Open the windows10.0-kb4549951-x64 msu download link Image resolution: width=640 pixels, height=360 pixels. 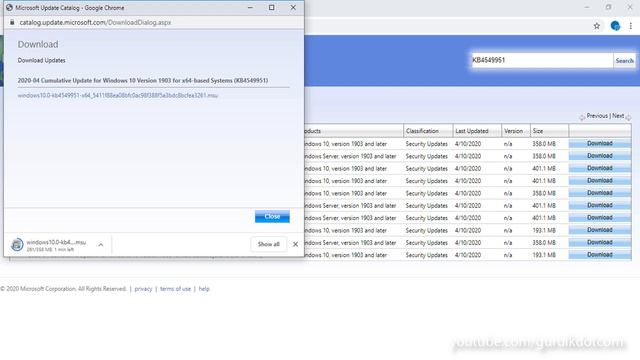tap(118, 96)
